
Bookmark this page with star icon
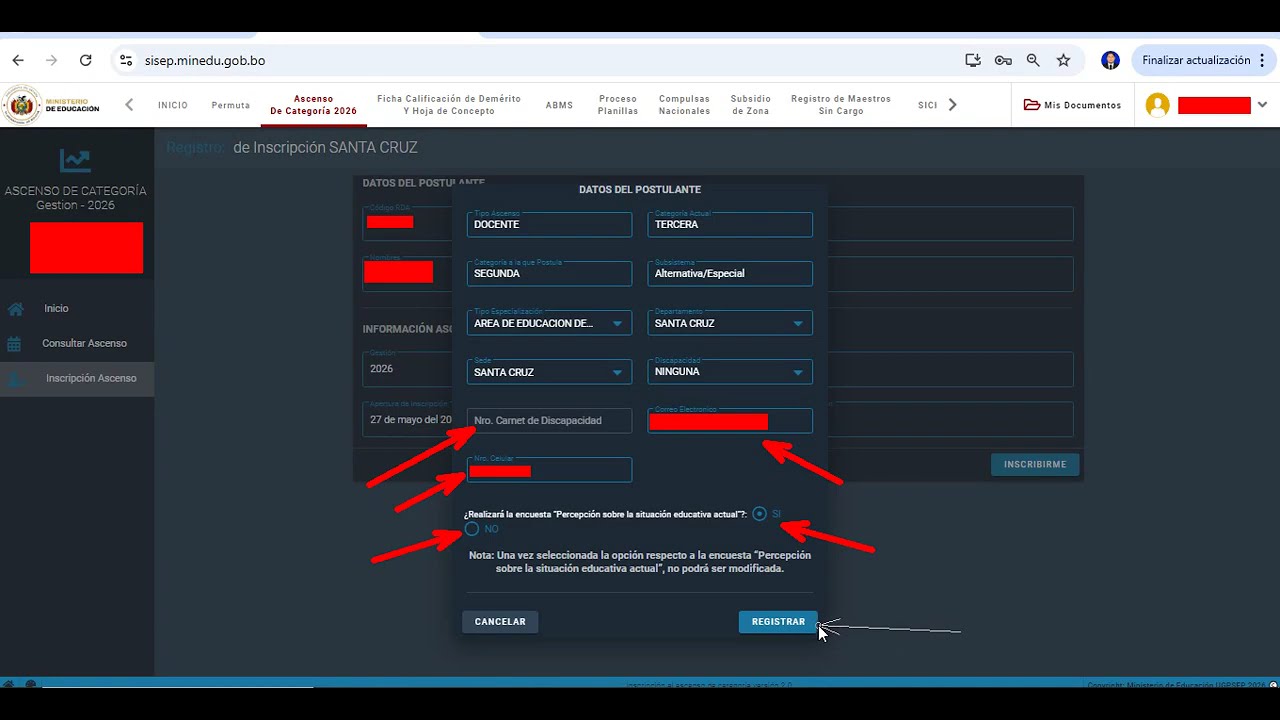click(x=1063, y=60)
